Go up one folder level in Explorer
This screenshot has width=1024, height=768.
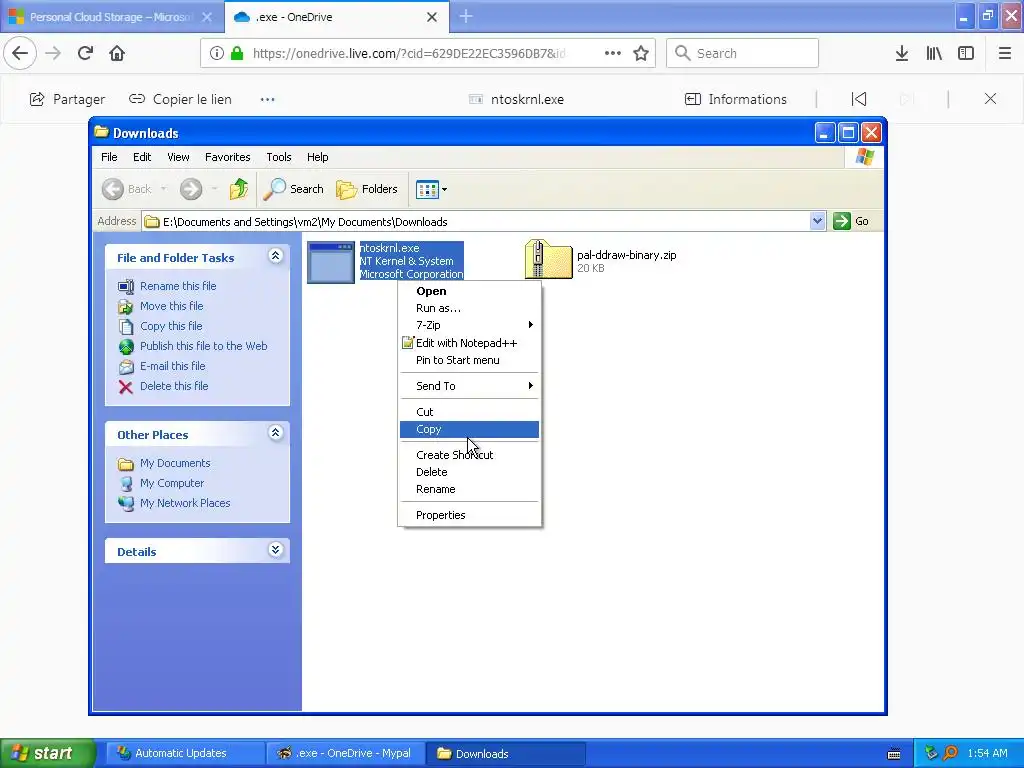pos(239,189)
